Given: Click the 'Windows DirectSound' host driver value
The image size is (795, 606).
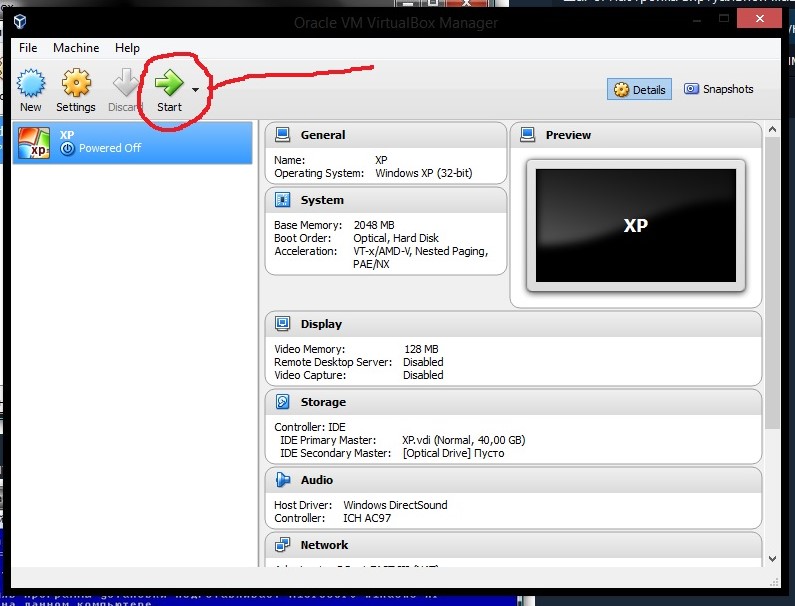Looking at the screenshot, I should (395, 505).
